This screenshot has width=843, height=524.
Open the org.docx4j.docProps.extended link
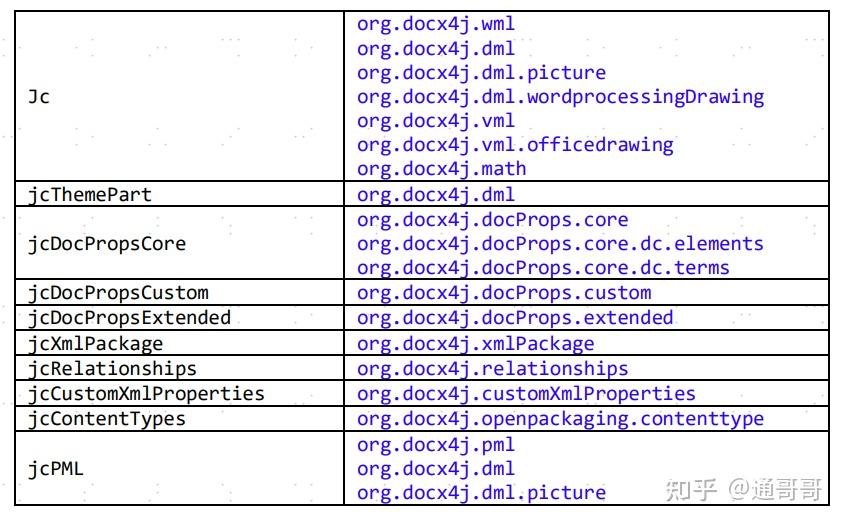(x=515, y=318)
